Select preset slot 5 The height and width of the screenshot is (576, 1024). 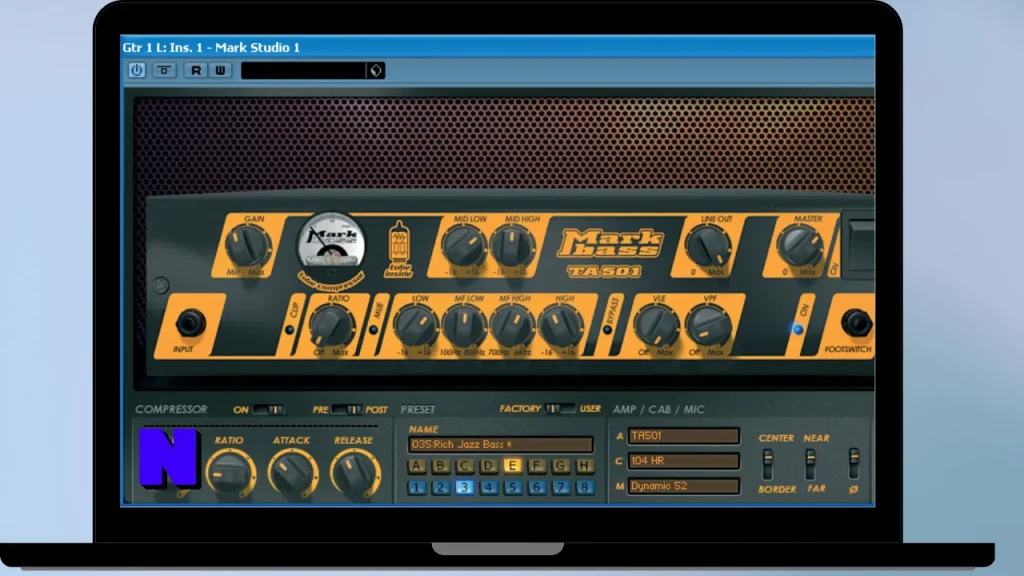[x=512, y=487]
